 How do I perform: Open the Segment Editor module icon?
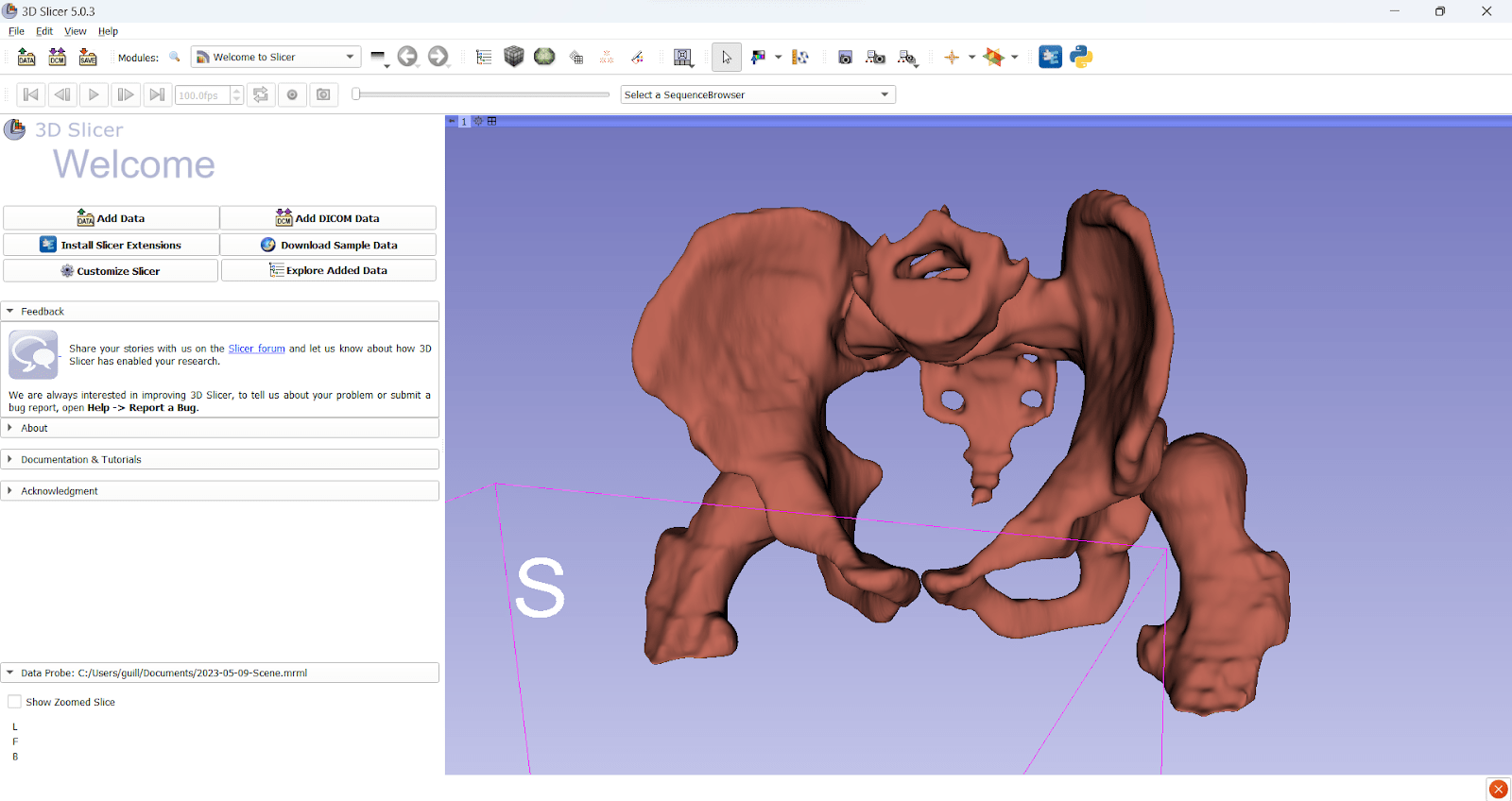pos(637,58)
